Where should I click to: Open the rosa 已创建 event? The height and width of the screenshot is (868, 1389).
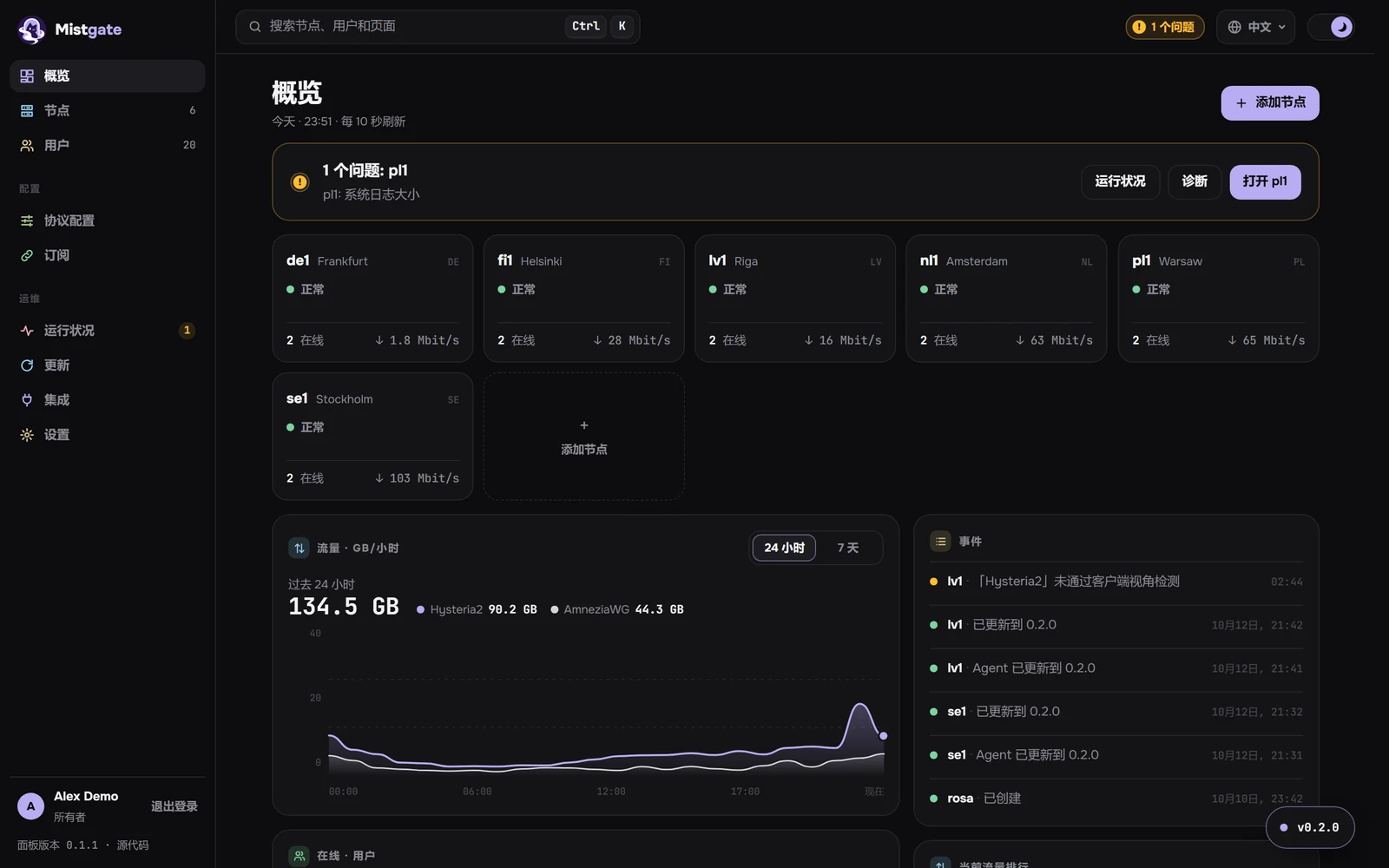tap(1116, 799)
